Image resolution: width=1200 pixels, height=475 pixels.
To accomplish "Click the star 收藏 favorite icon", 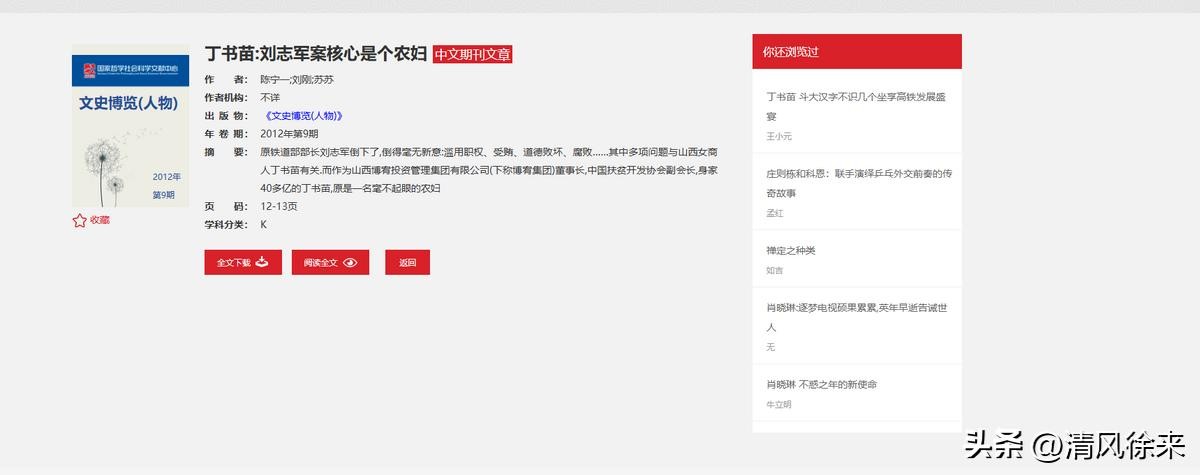I will (79, 220).
